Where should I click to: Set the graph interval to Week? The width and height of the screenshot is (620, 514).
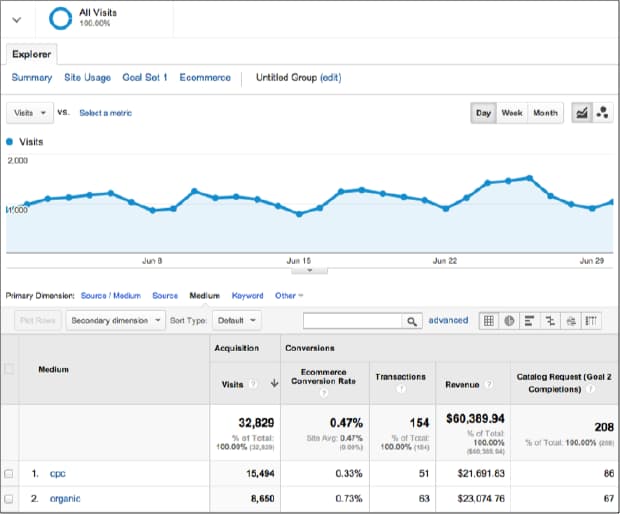click(512, 113)
